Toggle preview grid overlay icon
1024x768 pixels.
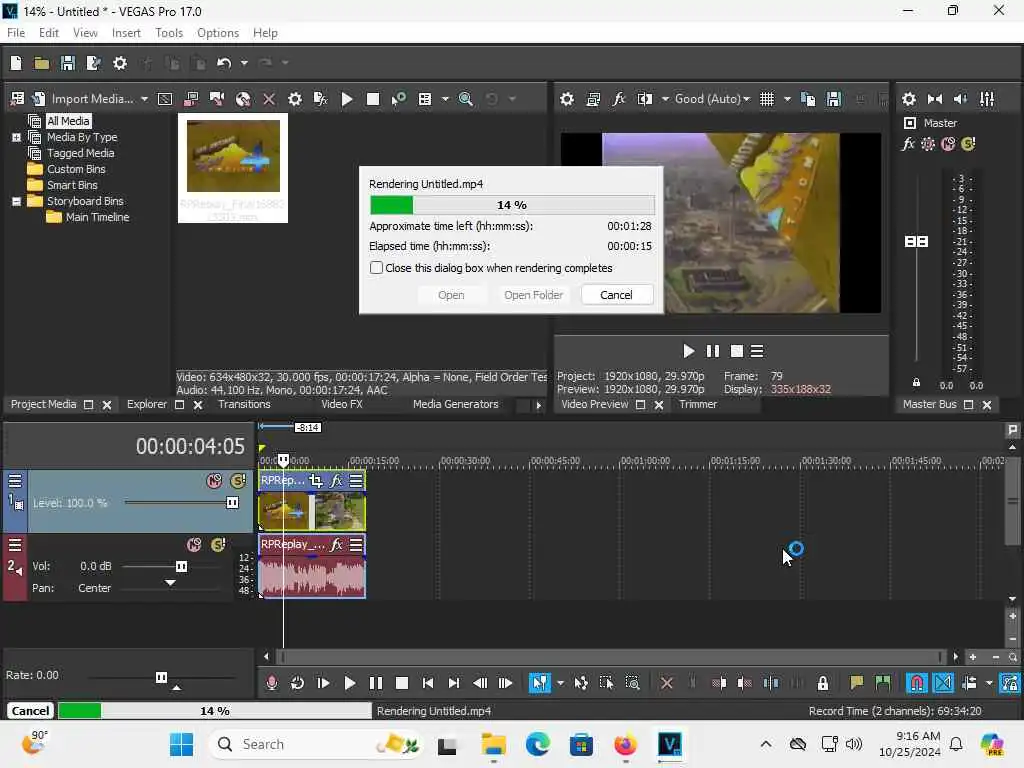coord(767,99)
